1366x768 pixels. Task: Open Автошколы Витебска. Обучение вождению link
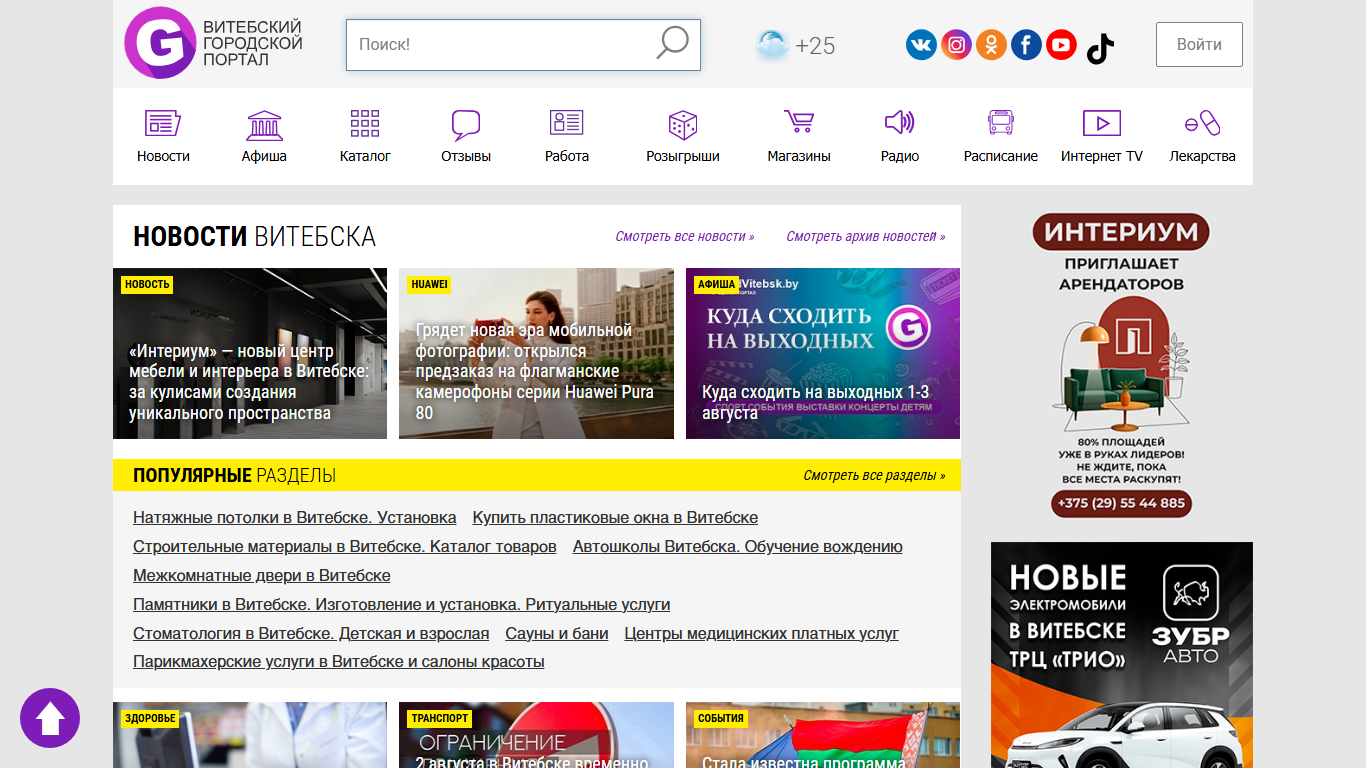pyautogui.click(x=738, y=547)
